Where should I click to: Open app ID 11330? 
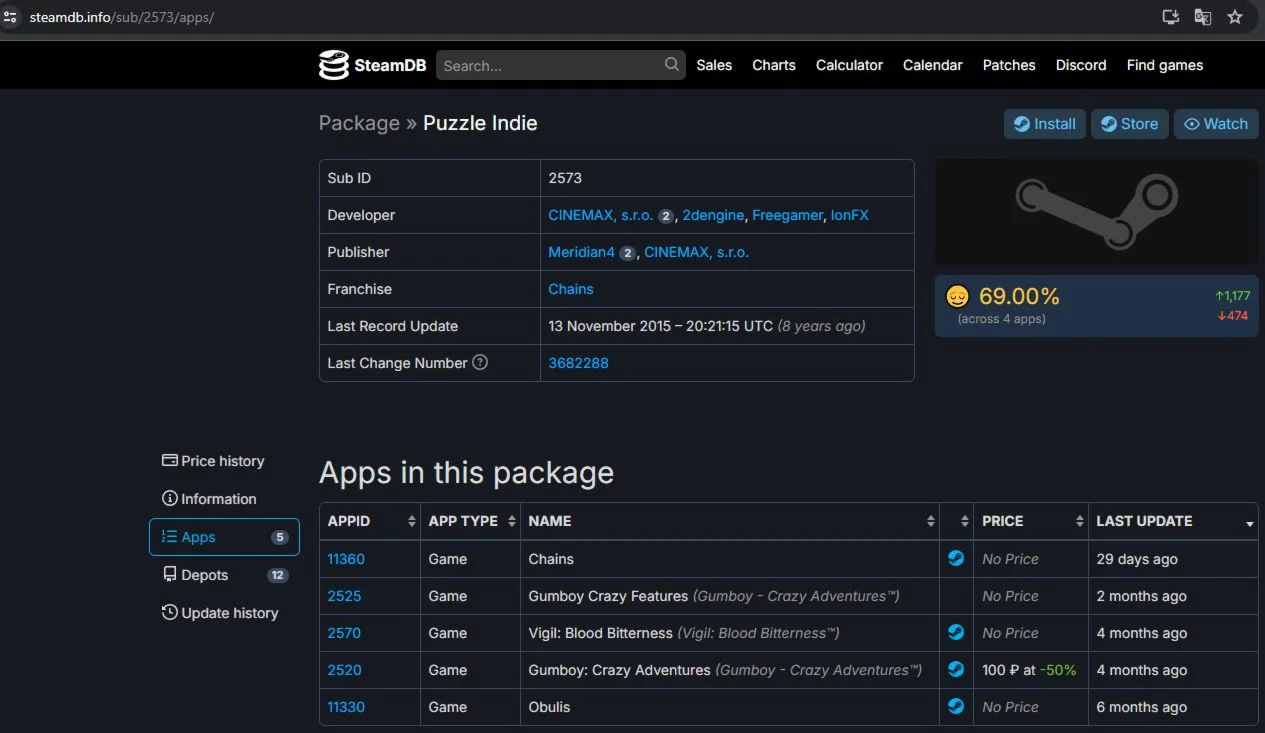(346, 707)
